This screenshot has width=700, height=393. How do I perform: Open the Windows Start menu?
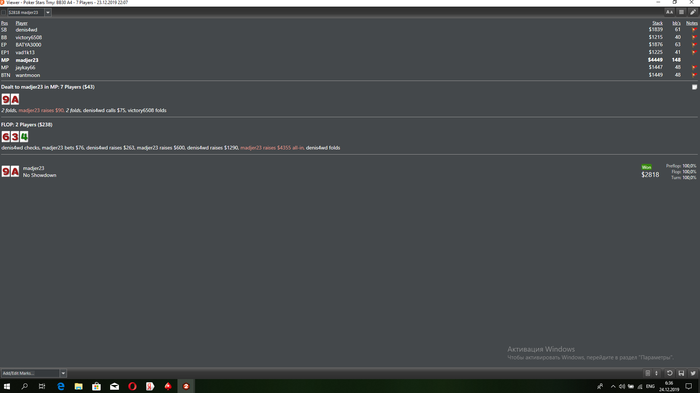(7, 386)
